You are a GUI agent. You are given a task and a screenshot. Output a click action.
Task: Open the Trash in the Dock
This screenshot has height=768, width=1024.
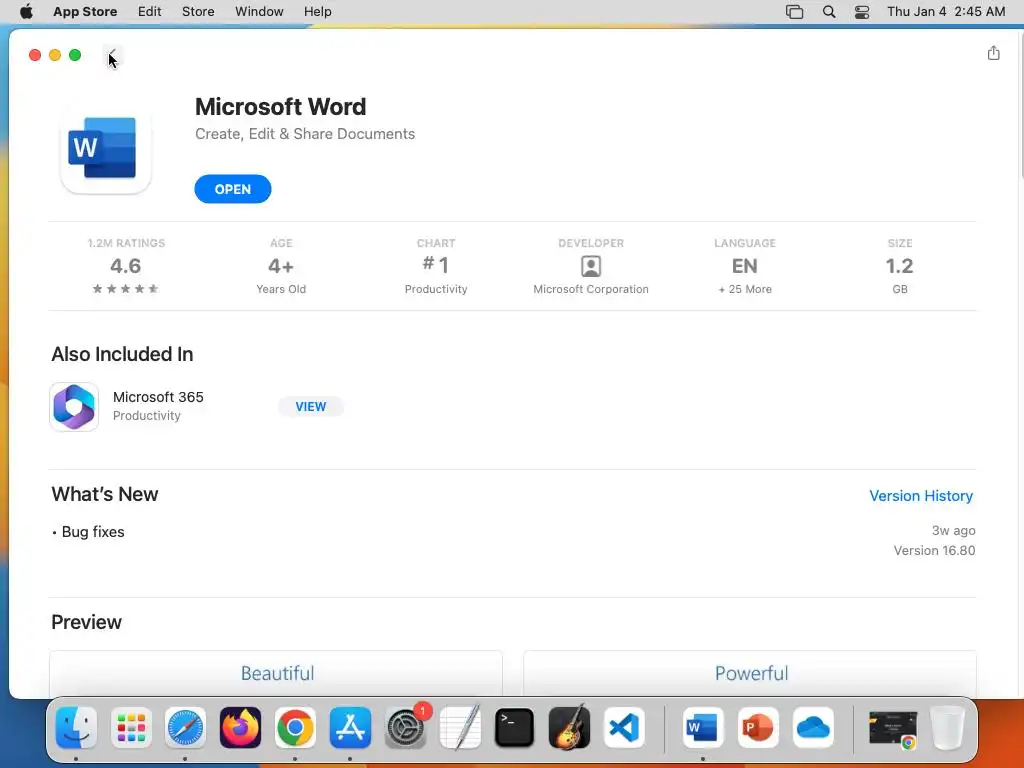948,728
